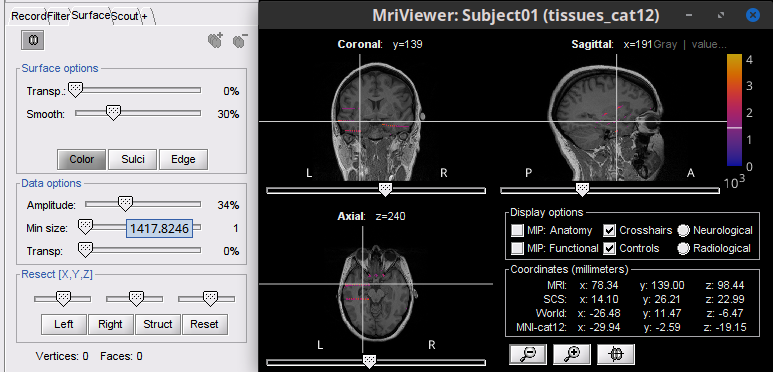
Task: Click the Sagittal x=191 label
Action: [611, 44]
